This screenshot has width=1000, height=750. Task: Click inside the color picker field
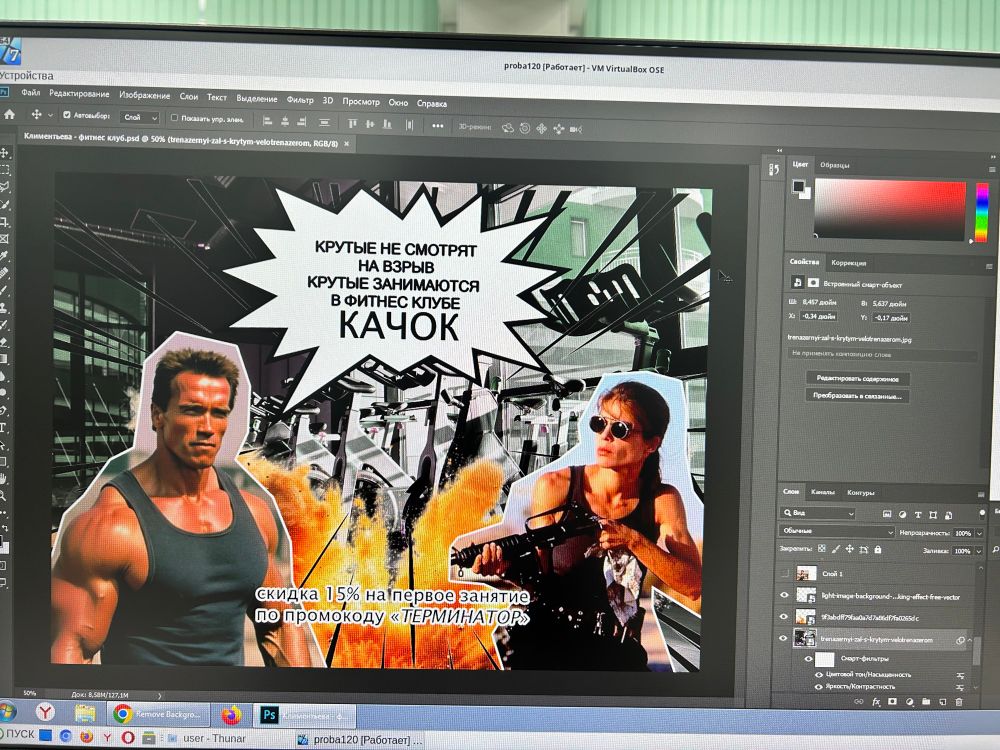coord(890,210)
